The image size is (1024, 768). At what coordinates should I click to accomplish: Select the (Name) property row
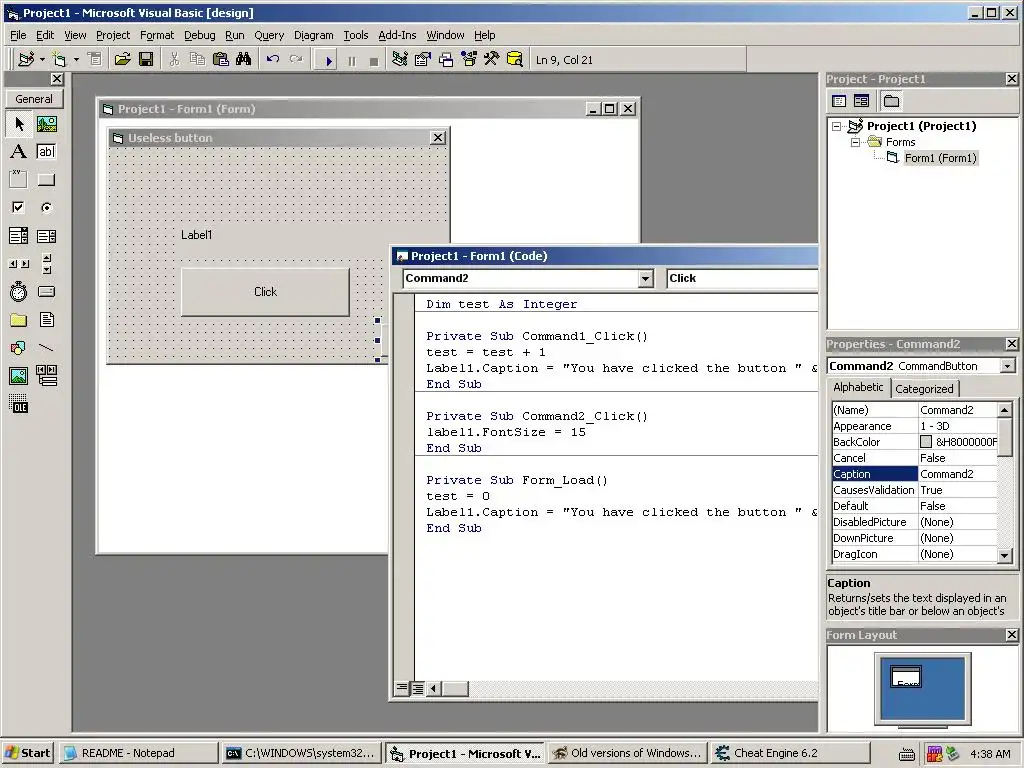[914, 410]
